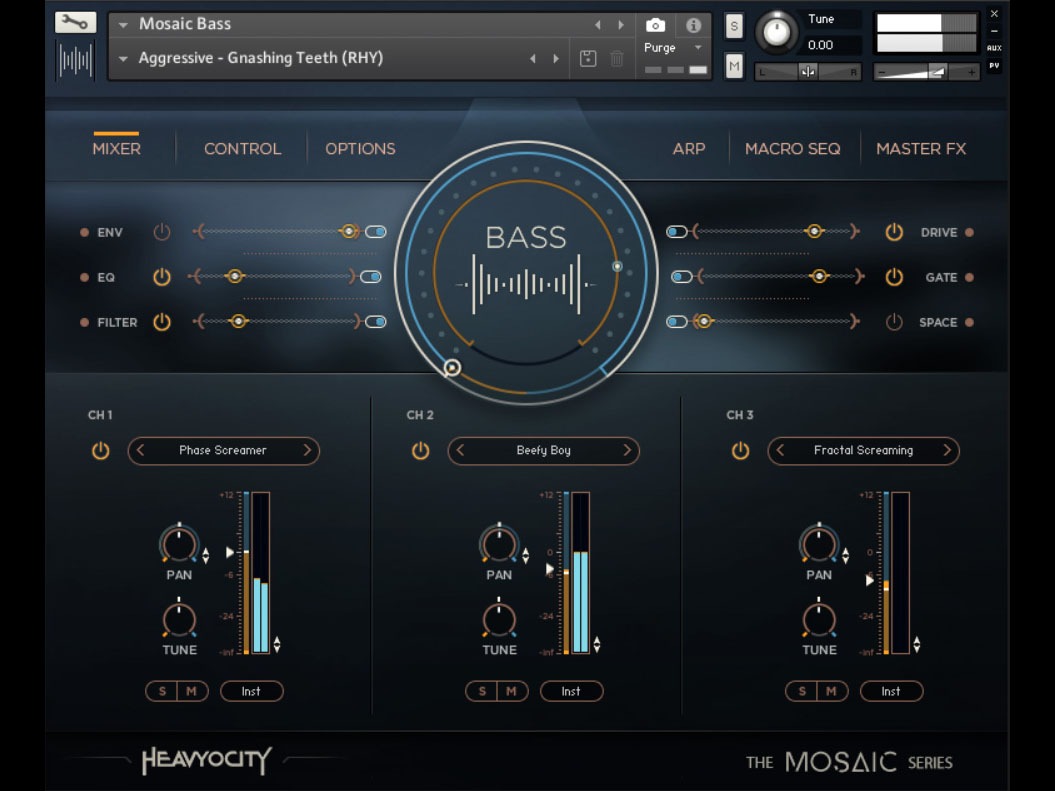
Task: Click CH 1 volume stepper arrows
Action: 277,644
